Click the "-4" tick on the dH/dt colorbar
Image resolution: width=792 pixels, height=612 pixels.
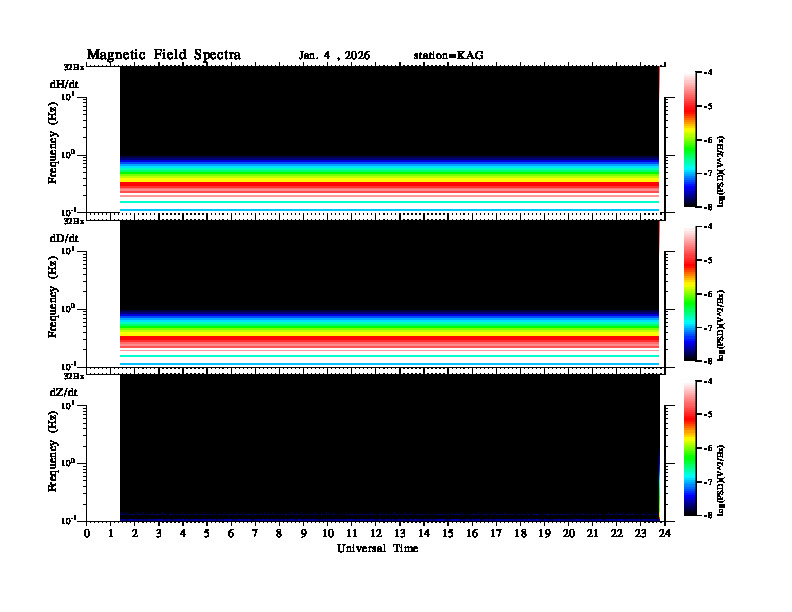click(709, 72)
